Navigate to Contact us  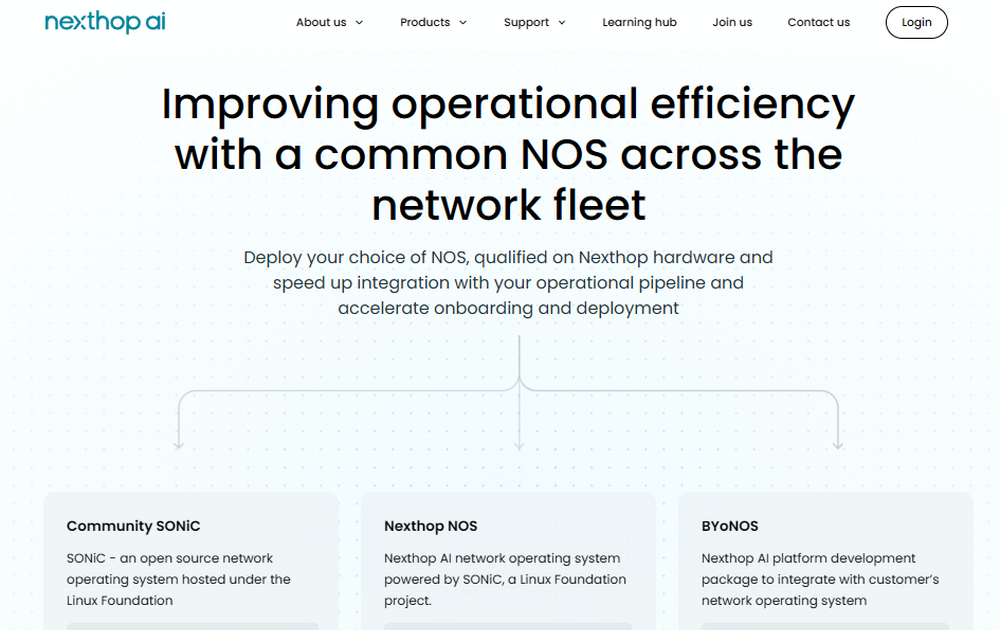[x=818, y=22]
